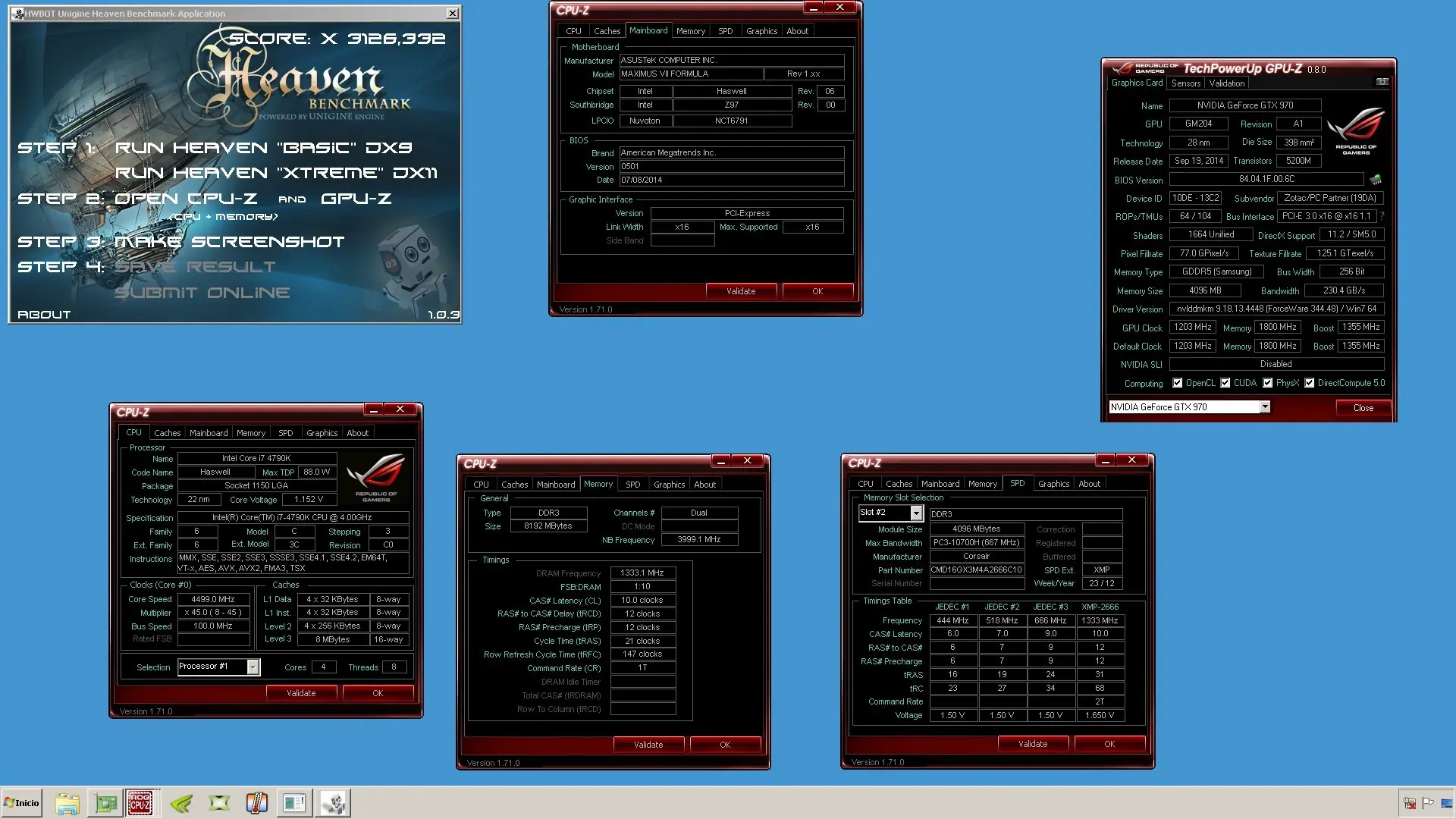Open About in HWBOT Heaven window
Image resolution: width=1456 pixels, height=819 pixels.
[44, 315]
